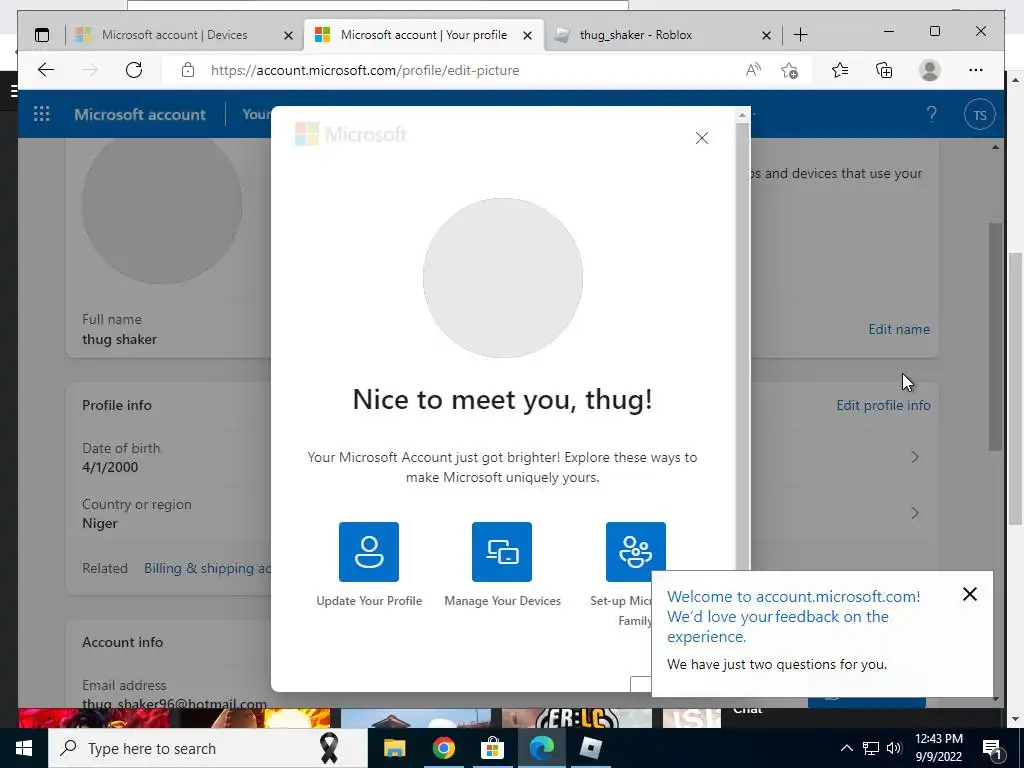
Task: Switch to the thug_shaker Roblox tab
Action: [x=635, y=35]
